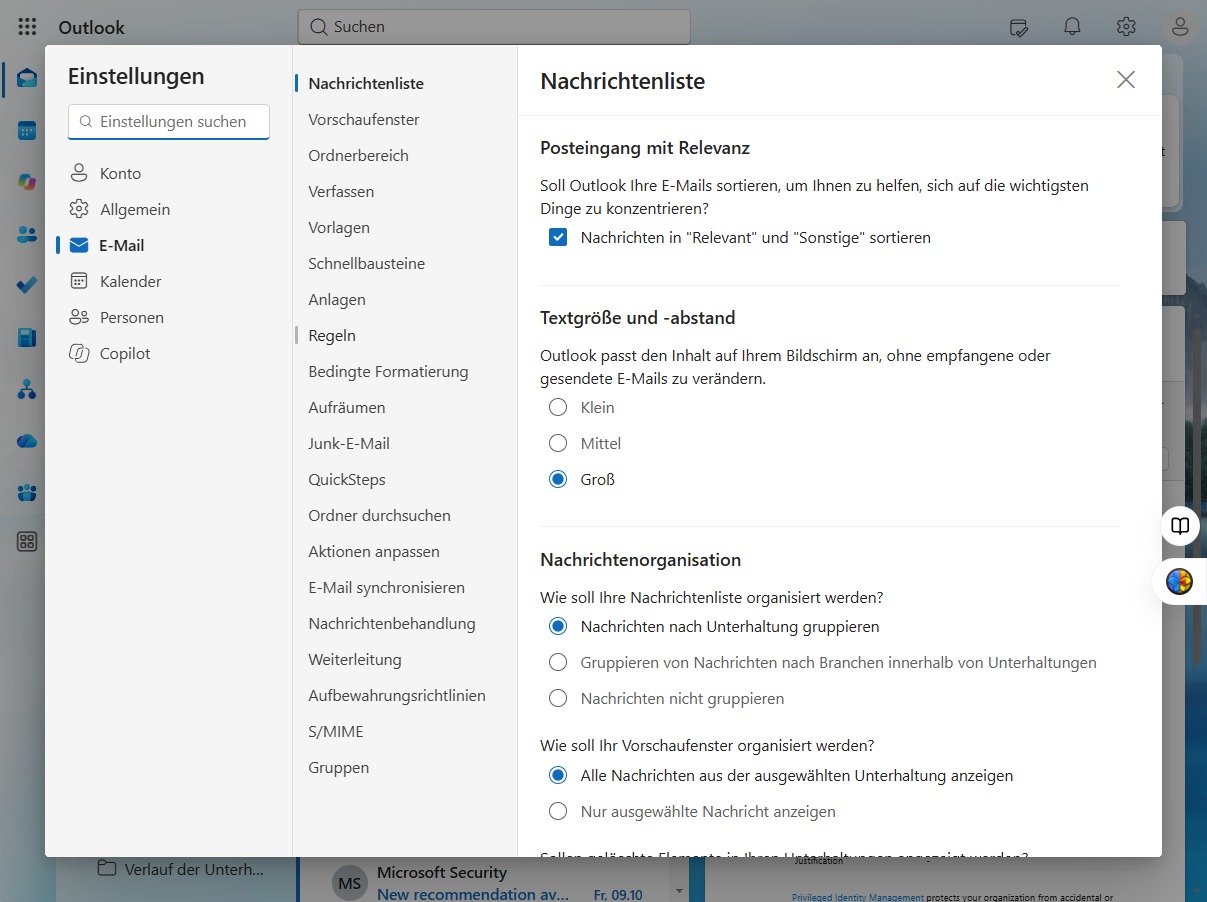Viewport: 1207px width, 902px height.
Task: Click the Einstellungen suchen search field
Action: 169,122
